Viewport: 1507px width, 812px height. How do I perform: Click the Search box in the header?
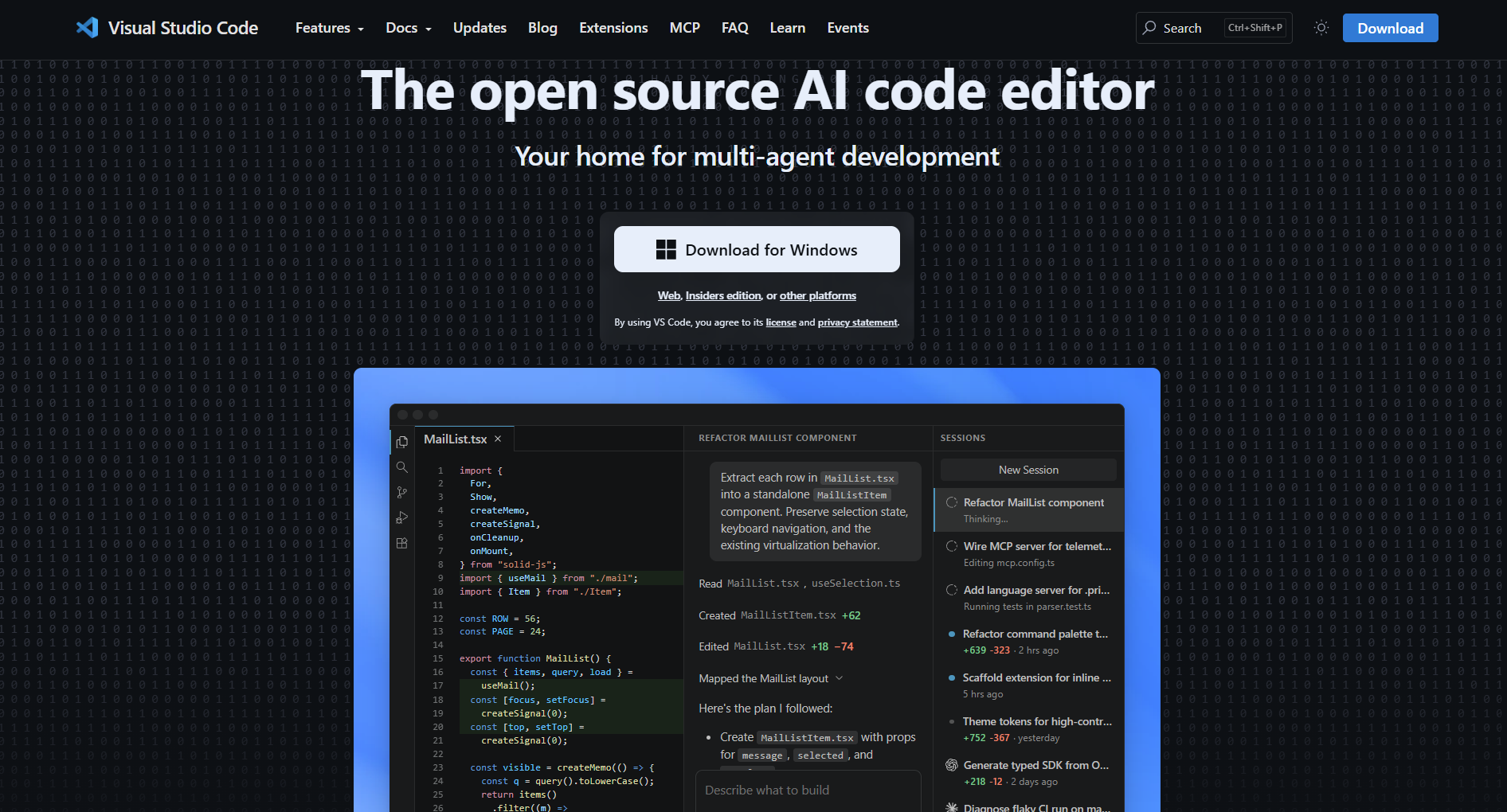1214,28
